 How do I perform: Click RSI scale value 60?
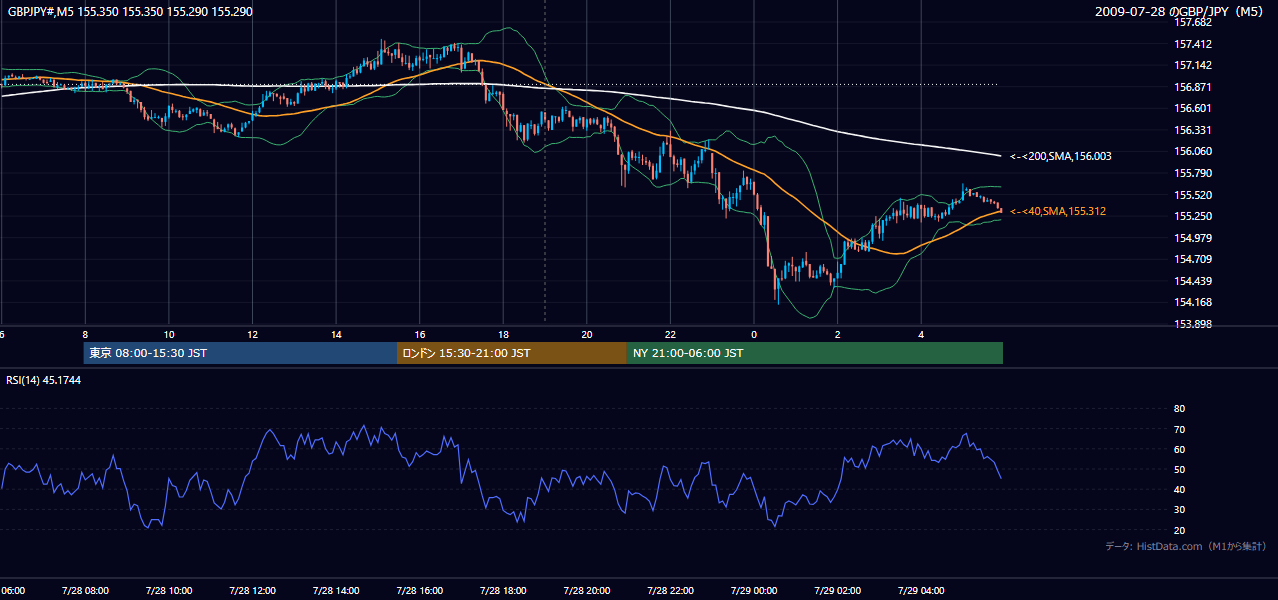pos(1180,449)
